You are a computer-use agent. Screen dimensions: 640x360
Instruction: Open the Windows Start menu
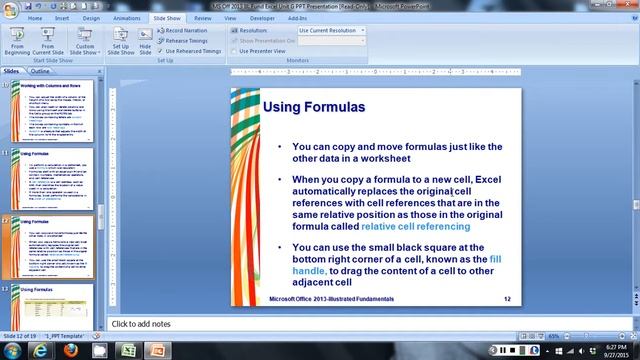[x=13, y=351]
